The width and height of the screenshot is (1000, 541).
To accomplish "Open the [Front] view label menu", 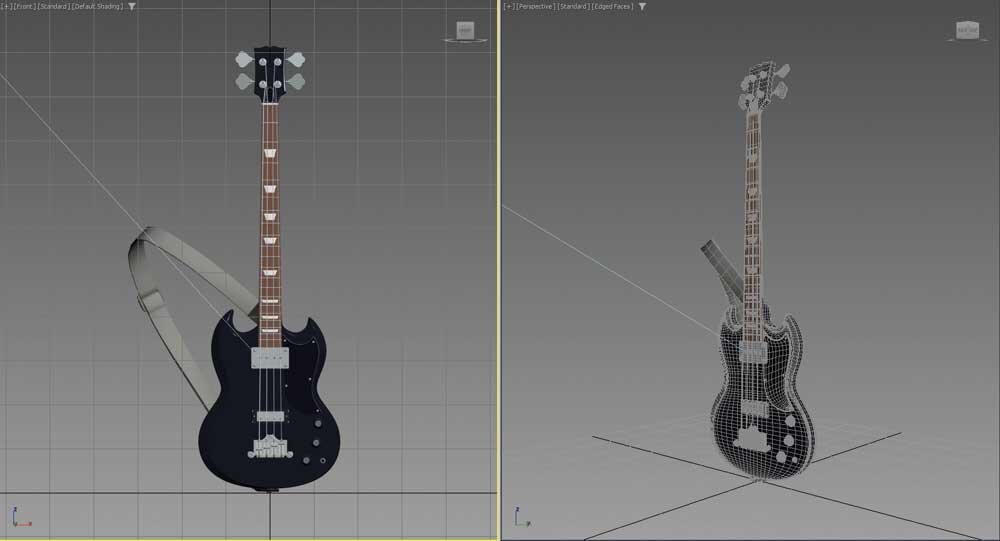I will pos(25,6).
